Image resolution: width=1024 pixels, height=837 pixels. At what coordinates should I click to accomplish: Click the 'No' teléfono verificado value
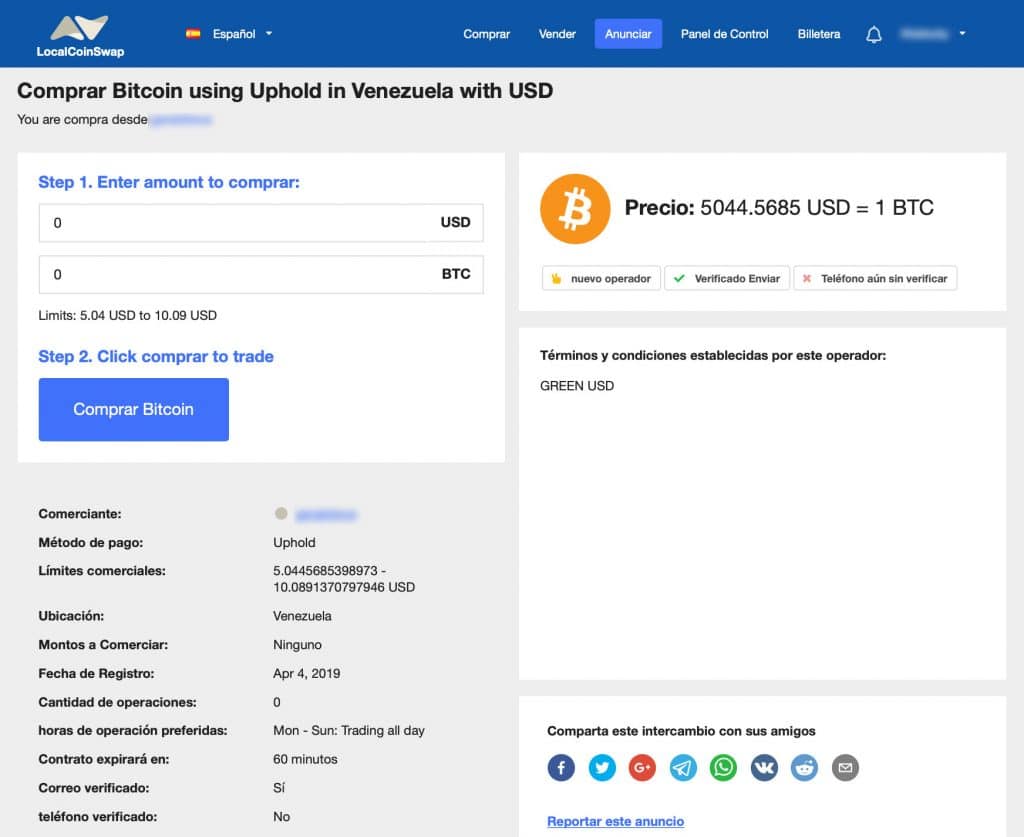point(281,817)
